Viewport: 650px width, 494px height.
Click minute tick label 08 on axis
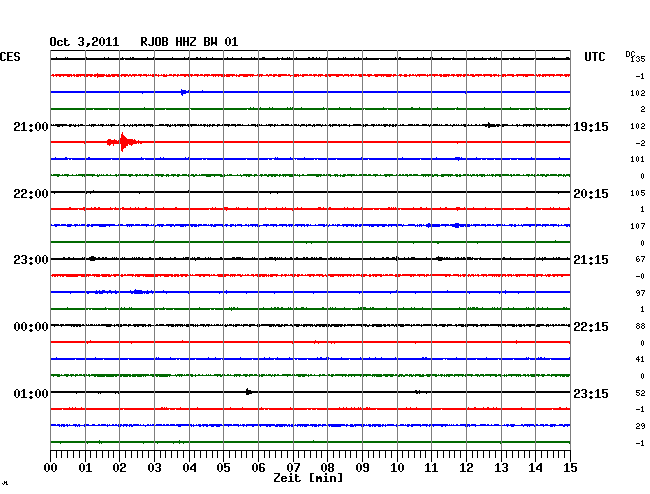[x=327, y=468]
